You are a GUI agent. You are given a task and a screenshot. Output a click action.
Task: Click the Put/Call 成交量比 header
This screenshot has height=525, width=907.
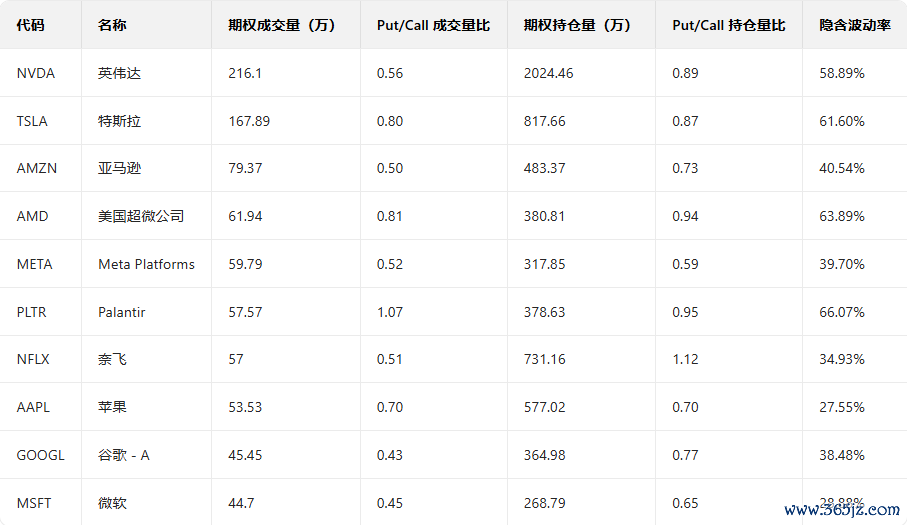tap(433, 25)
